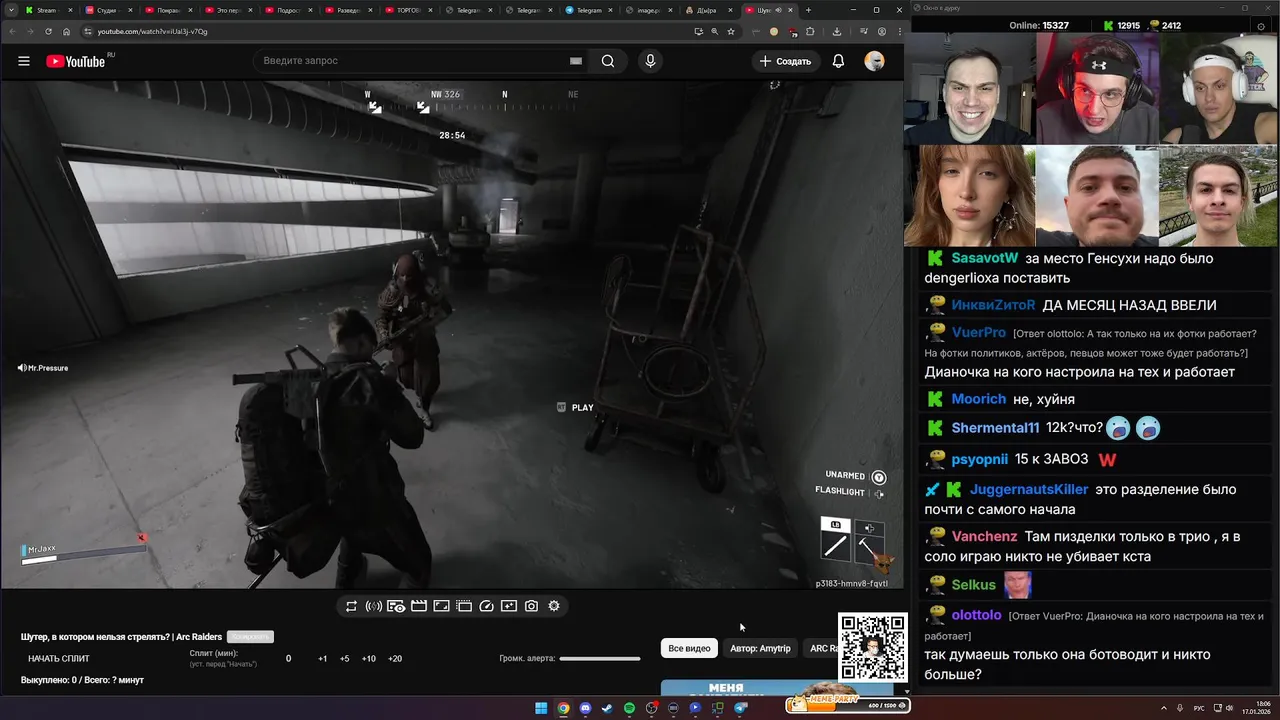1280x720 pixels.
Task: Click the +1 split minutes button
Action: [323, 659]
